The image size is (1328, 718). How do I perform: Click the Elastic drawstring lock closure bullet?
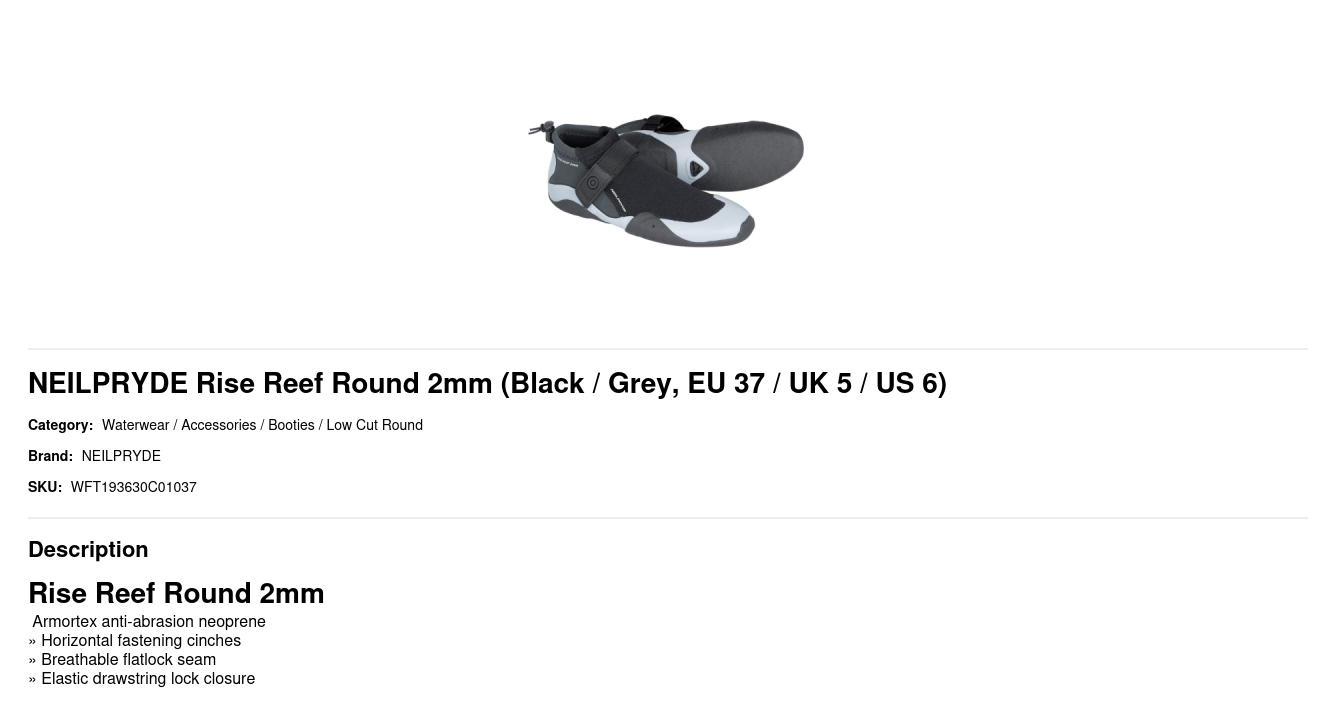(x=148, y=678)
